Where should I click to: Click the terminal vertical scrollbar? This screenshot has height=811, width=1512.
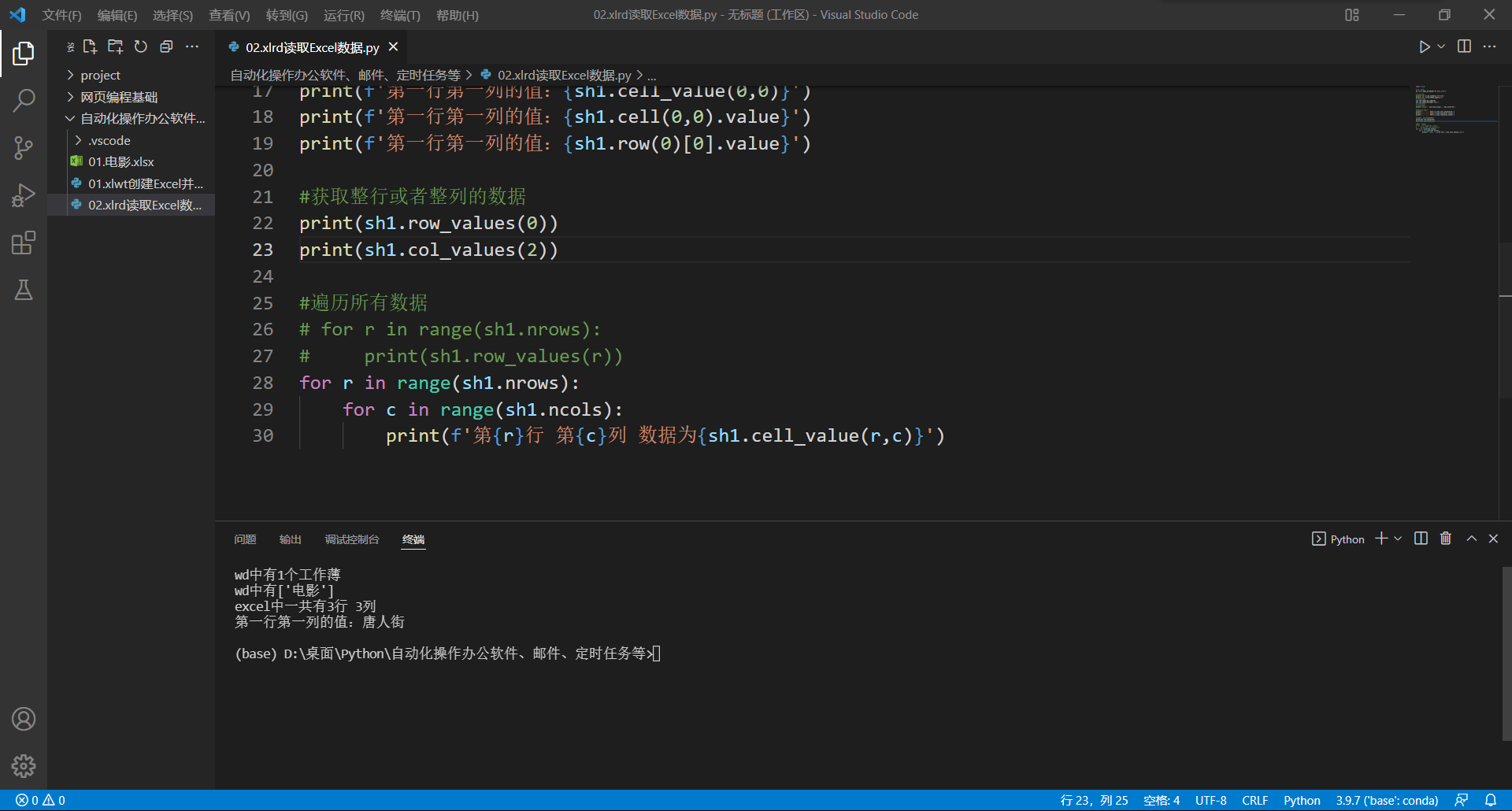pos(1506,654)
